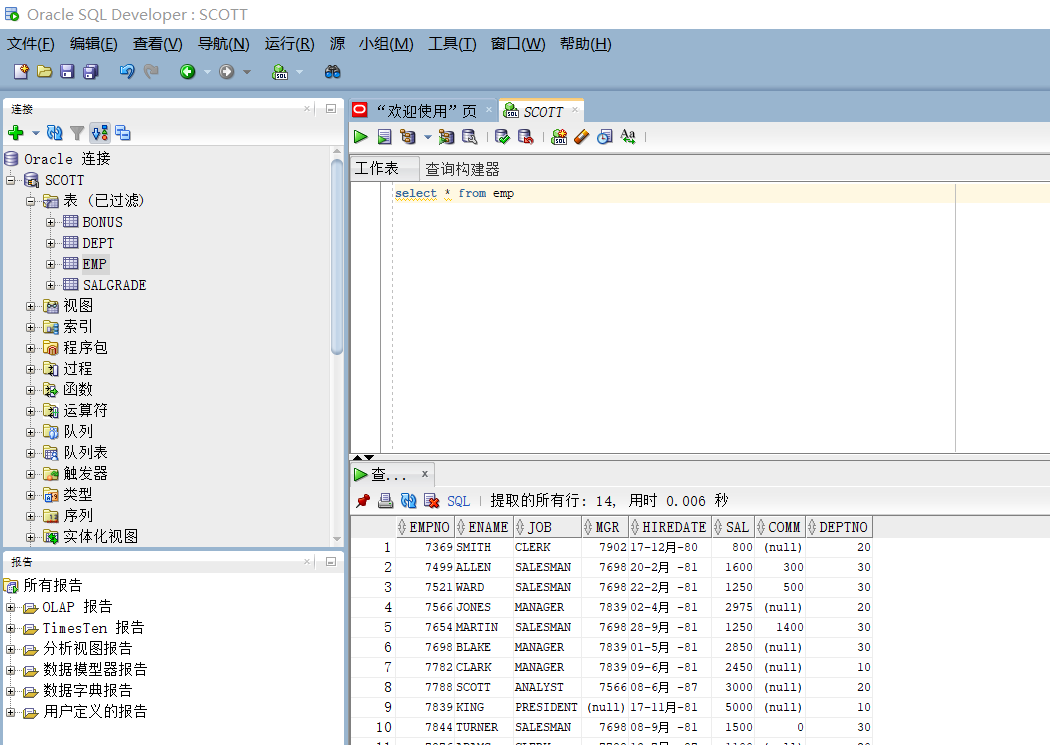Image resolution: width=1050 pixels, height=745 pixels.
Task: Expand the BONUS table node
Action: (x=50, y=222)
